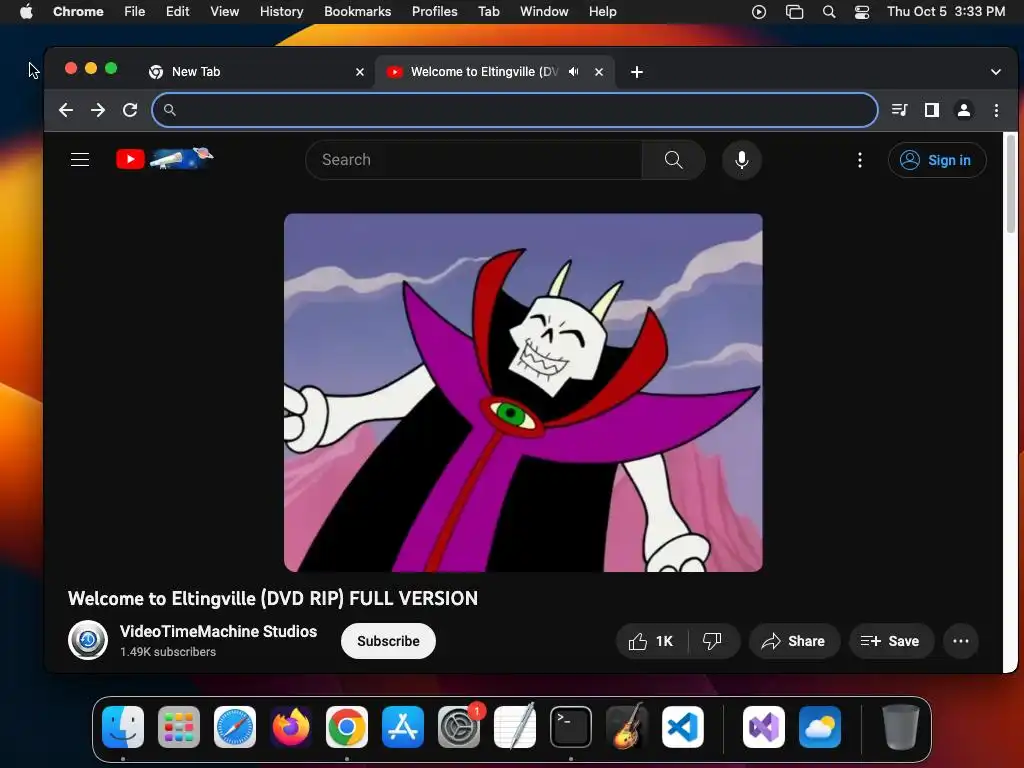Go to YouTube home via logo

click(164, 159)
